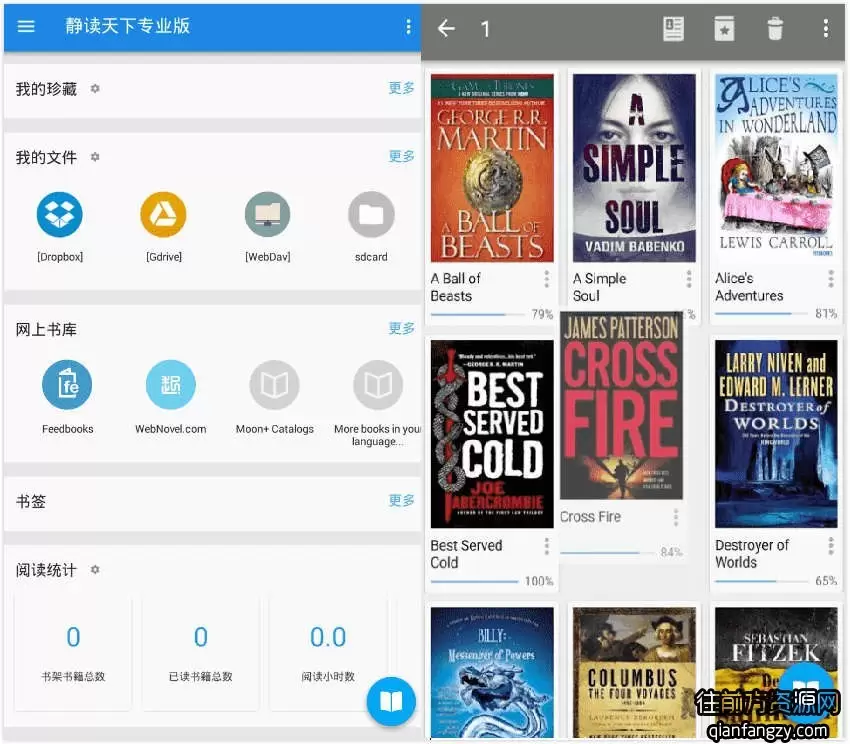The width and height of the screenshot is (850, 744).
Task: Click the 阅读统计 section heading
Action: click(46, 570)
